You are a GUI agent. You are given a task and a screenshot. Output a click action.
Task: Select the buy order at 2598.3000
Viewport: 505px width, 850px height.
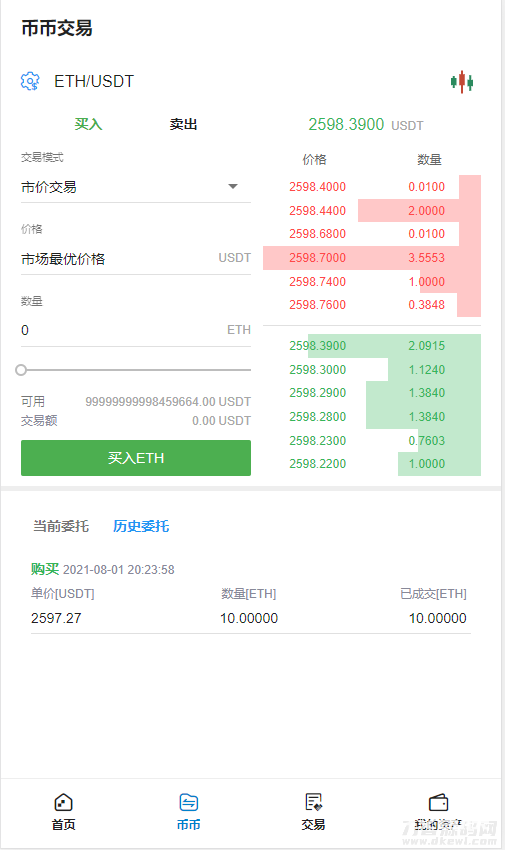(x=372, y=370)
